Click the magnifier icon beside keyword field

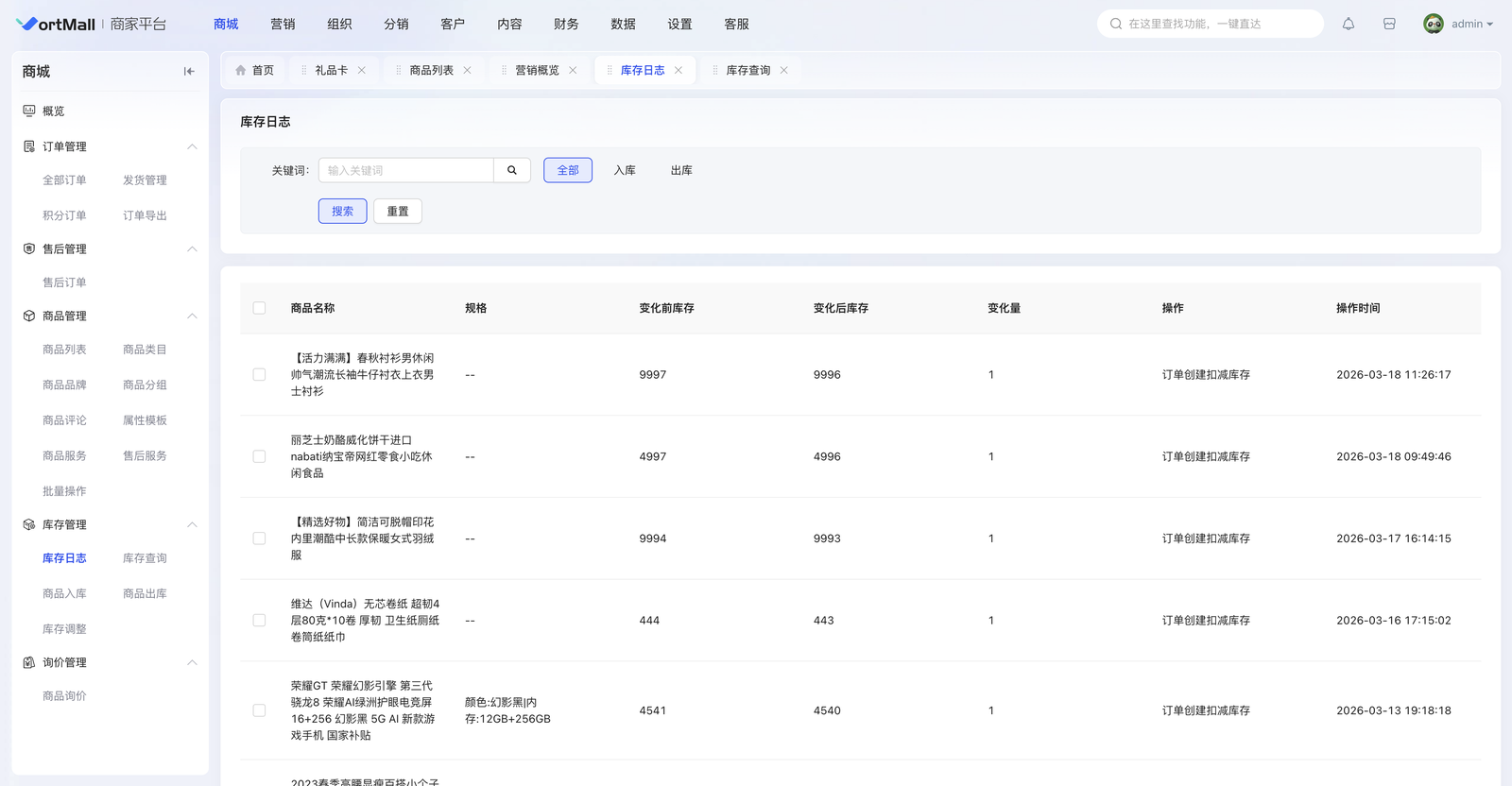coord(512,170)
